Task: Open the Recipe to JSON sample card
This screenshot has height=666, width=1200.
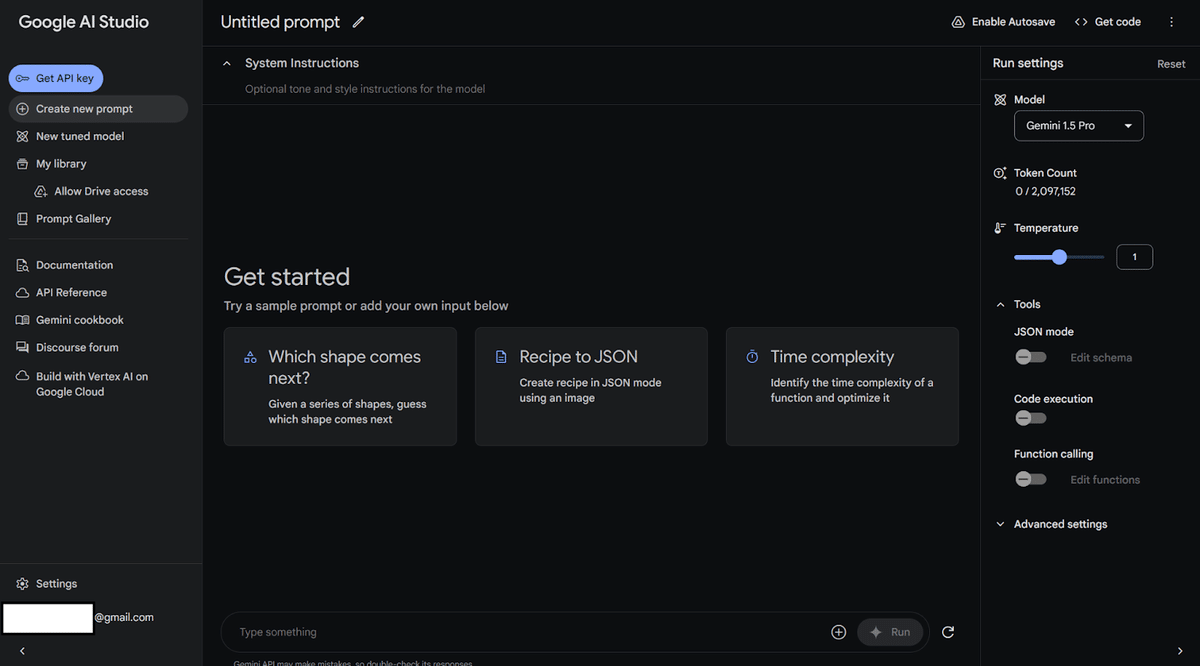Action: [x=591, y=386]
